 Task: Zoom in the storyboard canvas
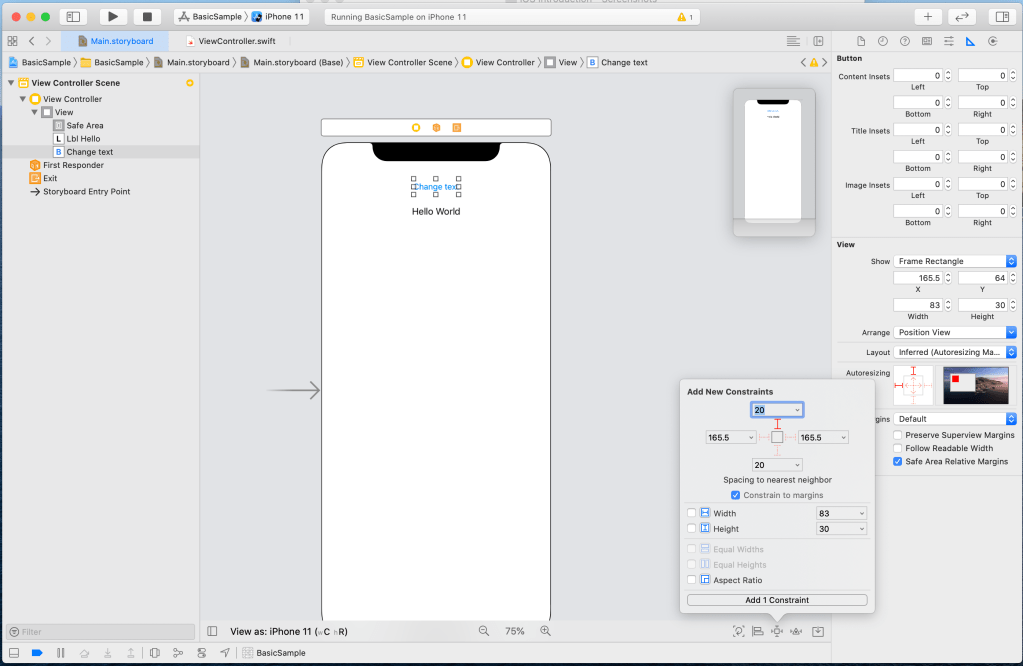point(545,631)
